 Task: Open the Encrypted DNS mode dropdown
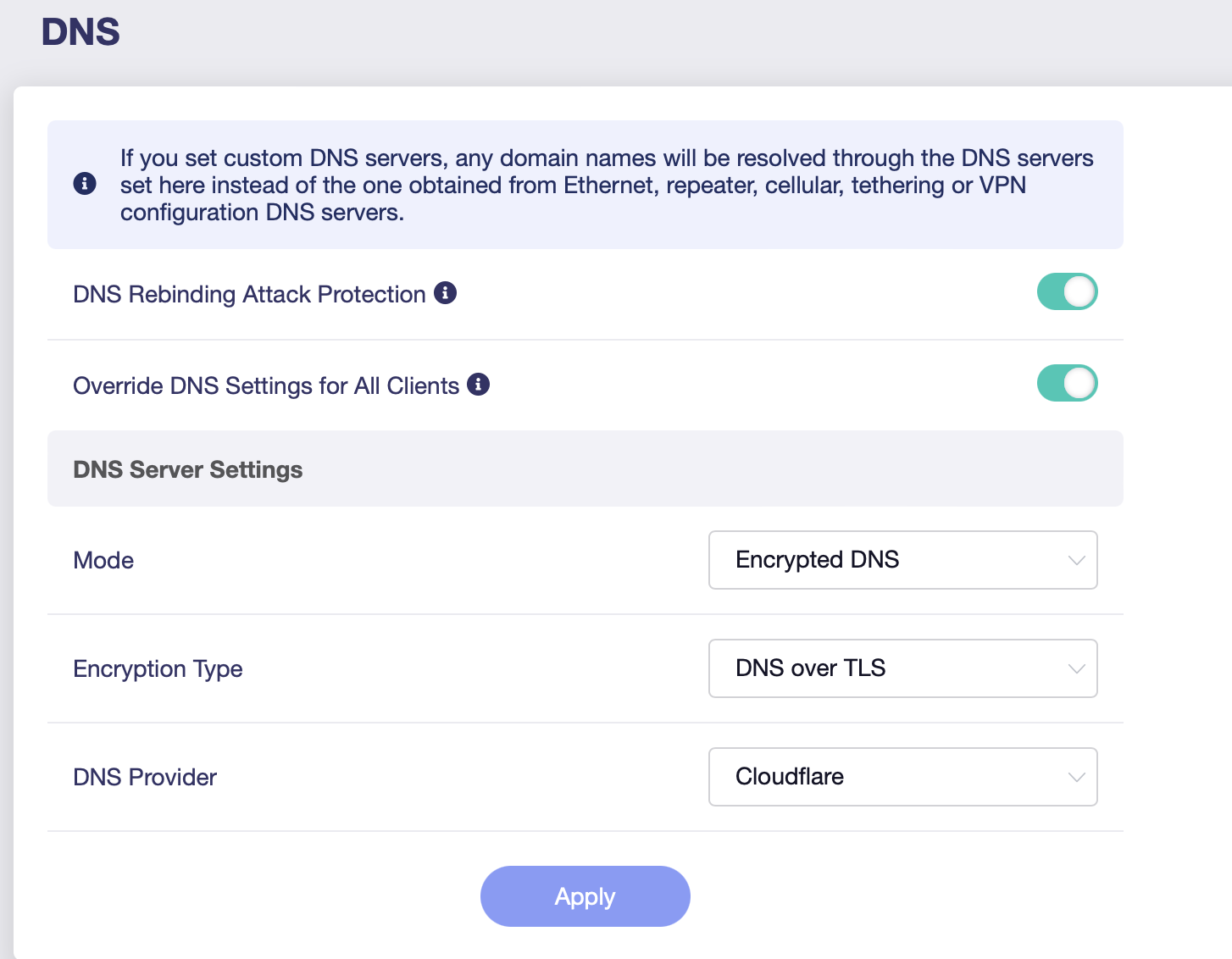902,560
